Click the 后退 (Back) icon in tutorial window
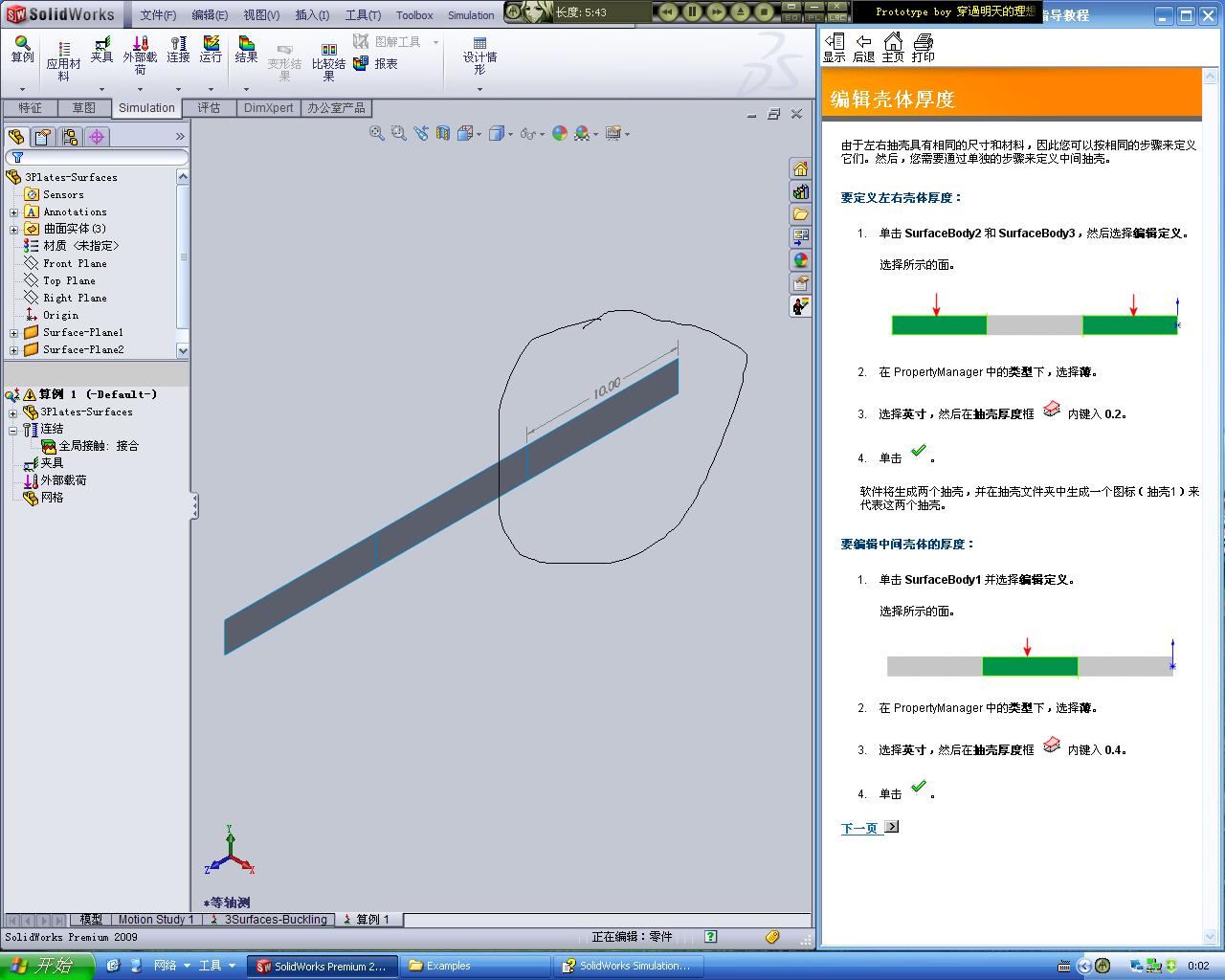The image size is (1225, 980). click(x=864, y=48)
